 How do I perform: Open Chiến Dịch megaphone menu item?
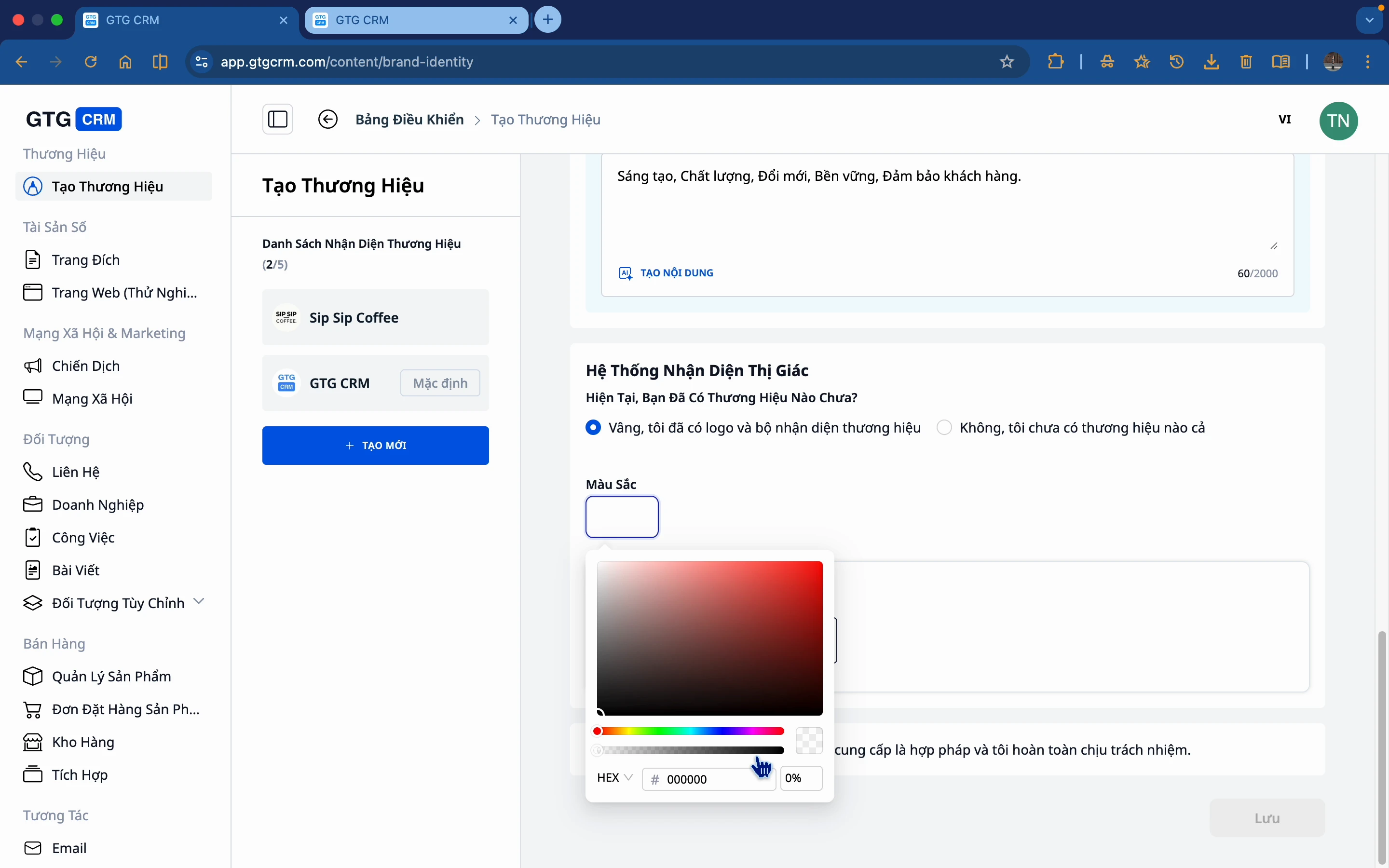click(85, 366)
